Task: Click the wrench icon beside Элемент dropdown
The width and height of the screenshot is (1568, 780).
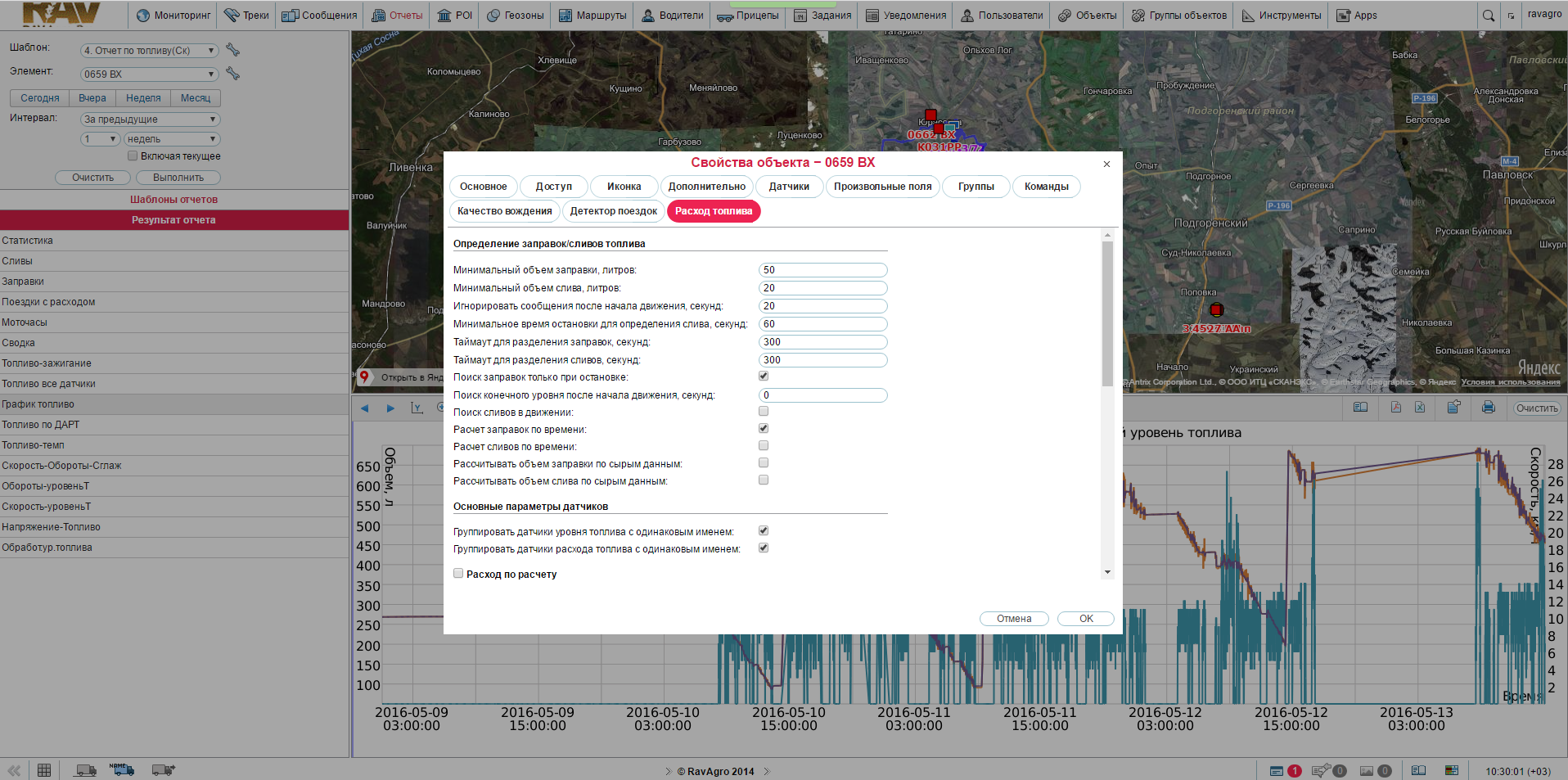Action: point(233,74)
